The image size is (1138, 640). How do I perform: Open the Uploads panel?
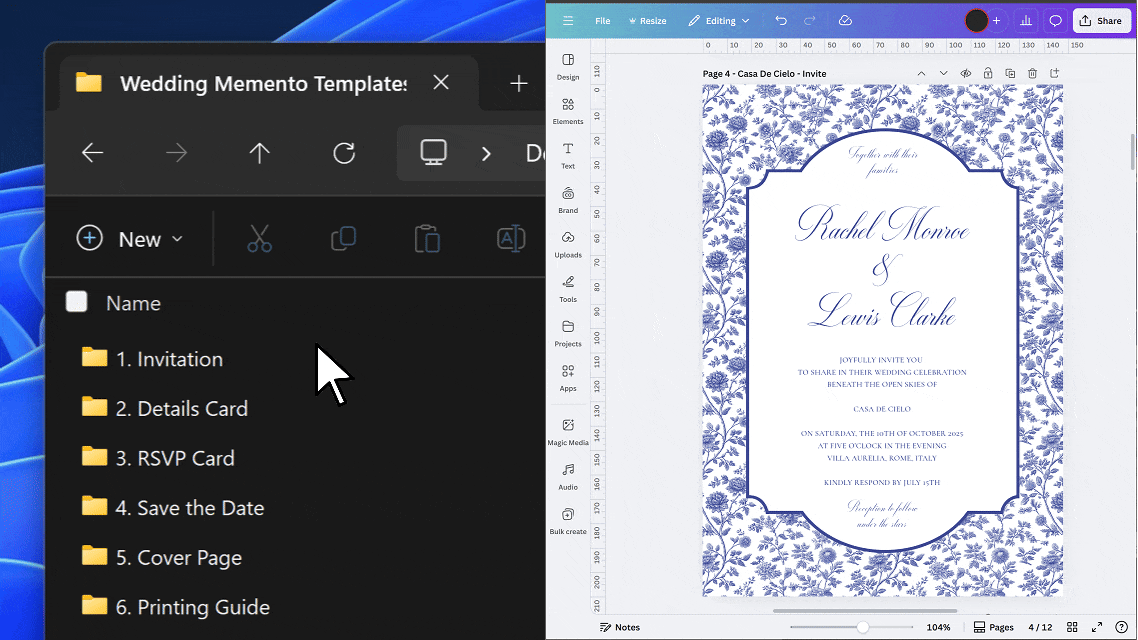coord(568,243)
